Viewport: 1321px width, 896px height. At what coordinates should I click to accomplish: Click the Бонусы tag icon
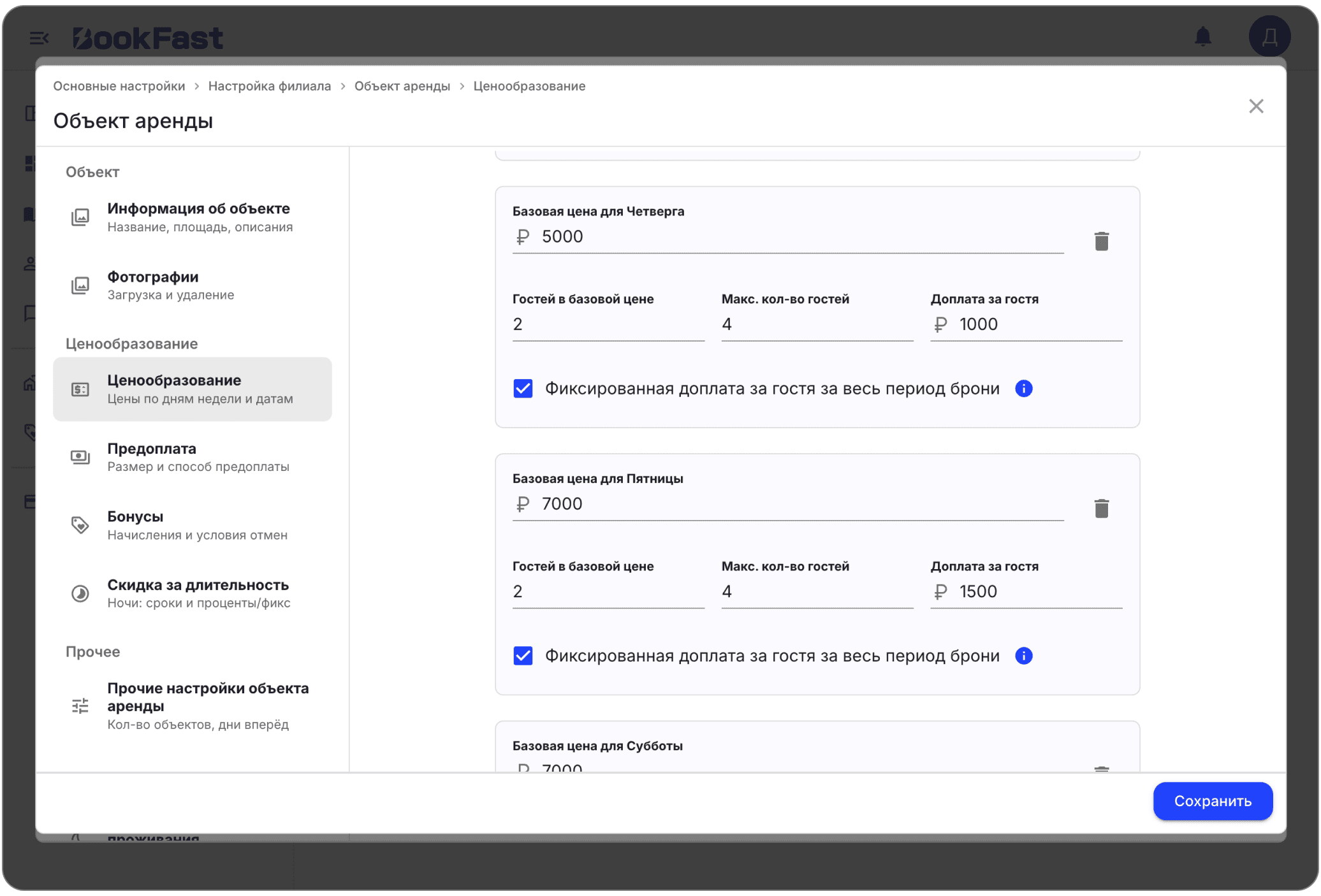point(80,525)
